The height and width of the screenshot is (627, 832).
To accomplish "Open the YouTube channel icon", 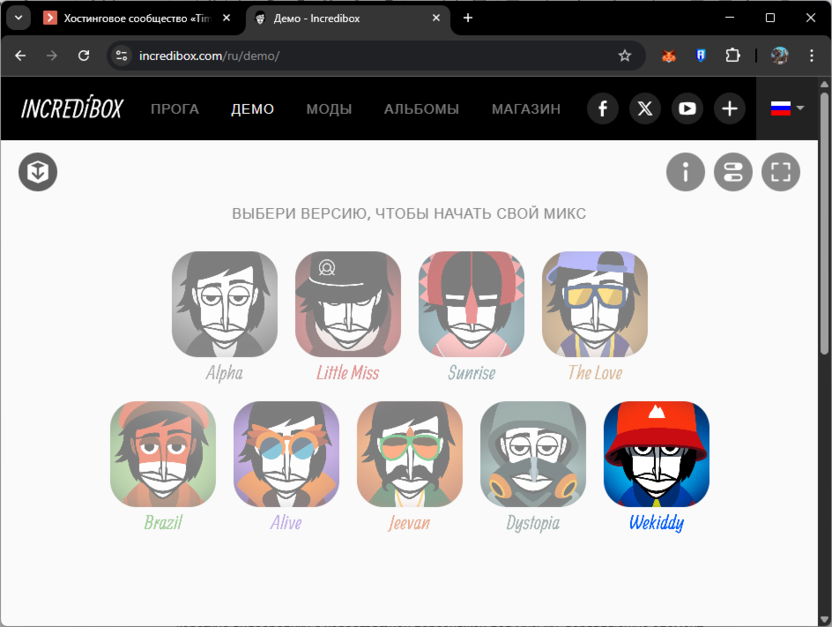I will click(x=687, y=108).
